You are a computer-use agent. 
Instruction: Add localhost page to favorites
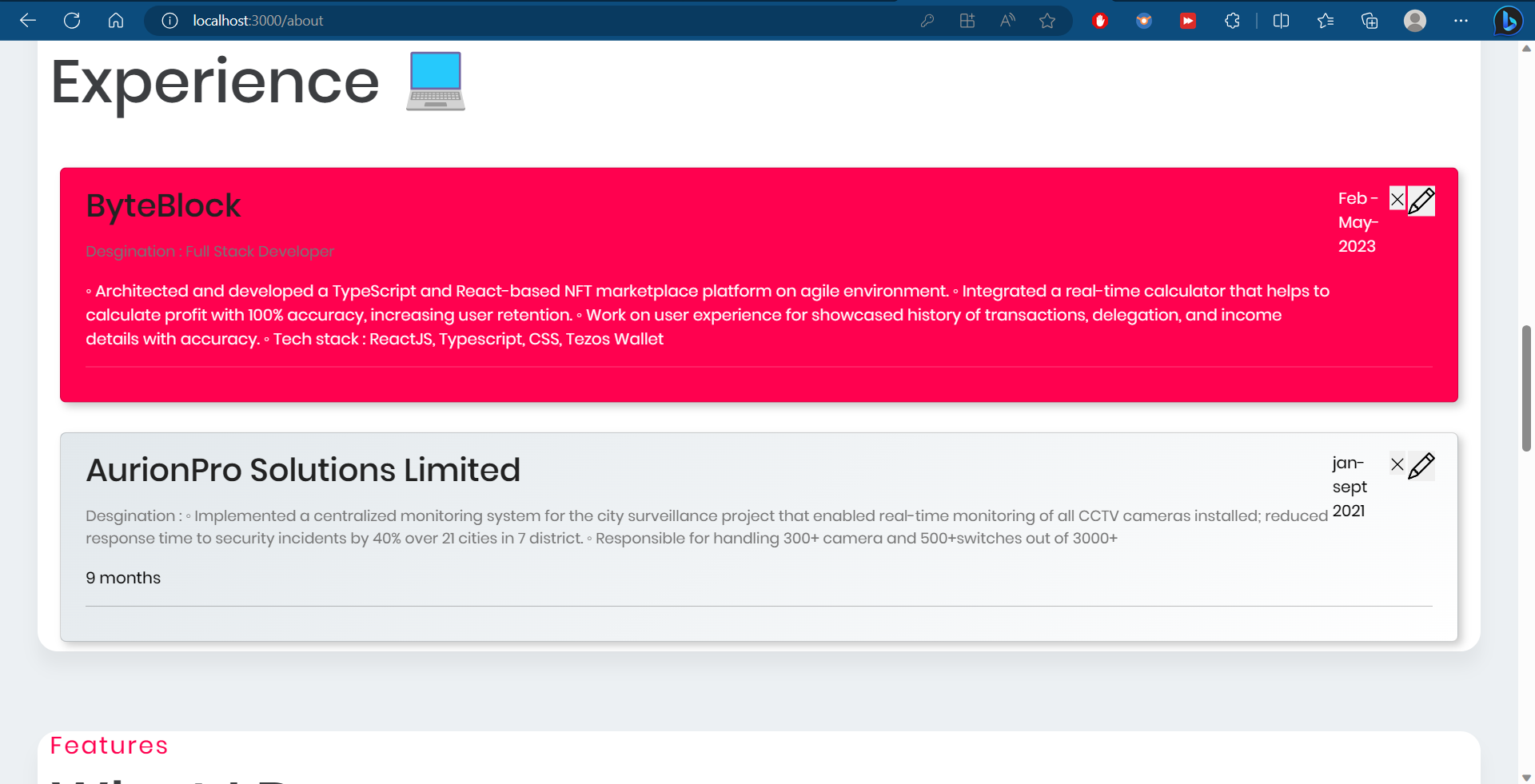click(1048, 21)
